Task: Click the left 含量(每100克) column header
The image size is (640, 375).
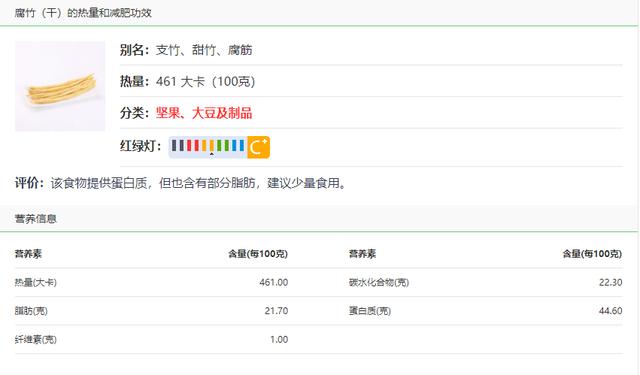Action: (258, 254)
